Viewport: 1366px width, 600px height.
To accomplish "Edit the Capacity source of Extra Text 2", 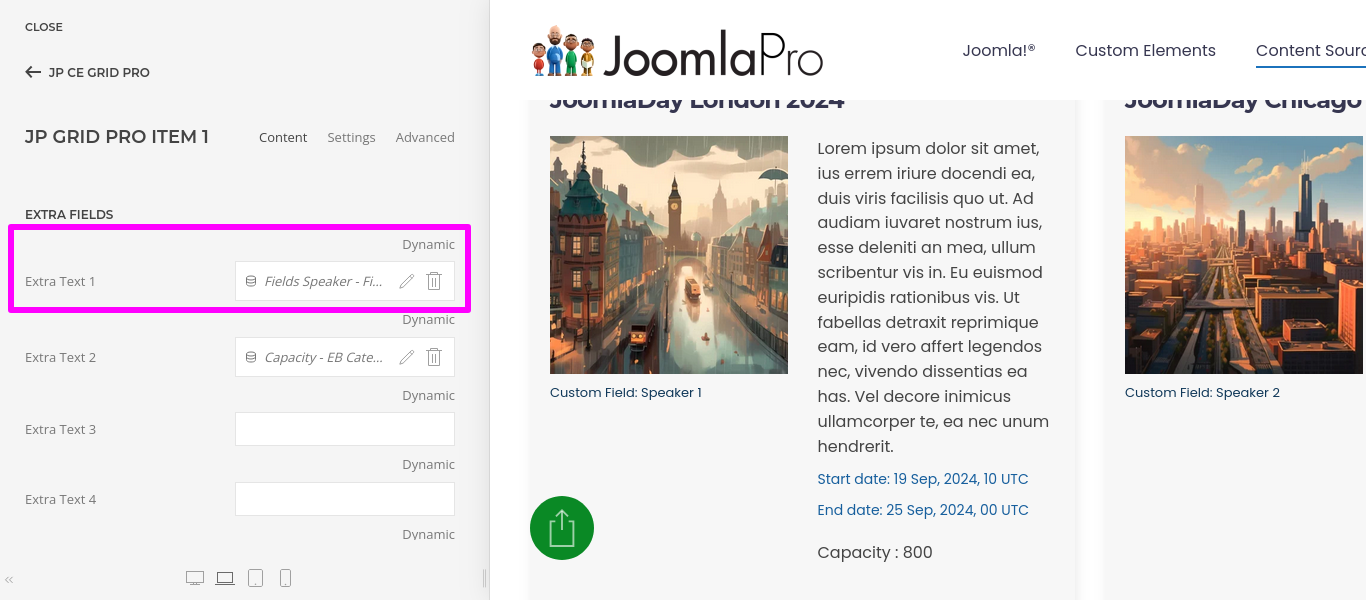I will coord(406,357).
